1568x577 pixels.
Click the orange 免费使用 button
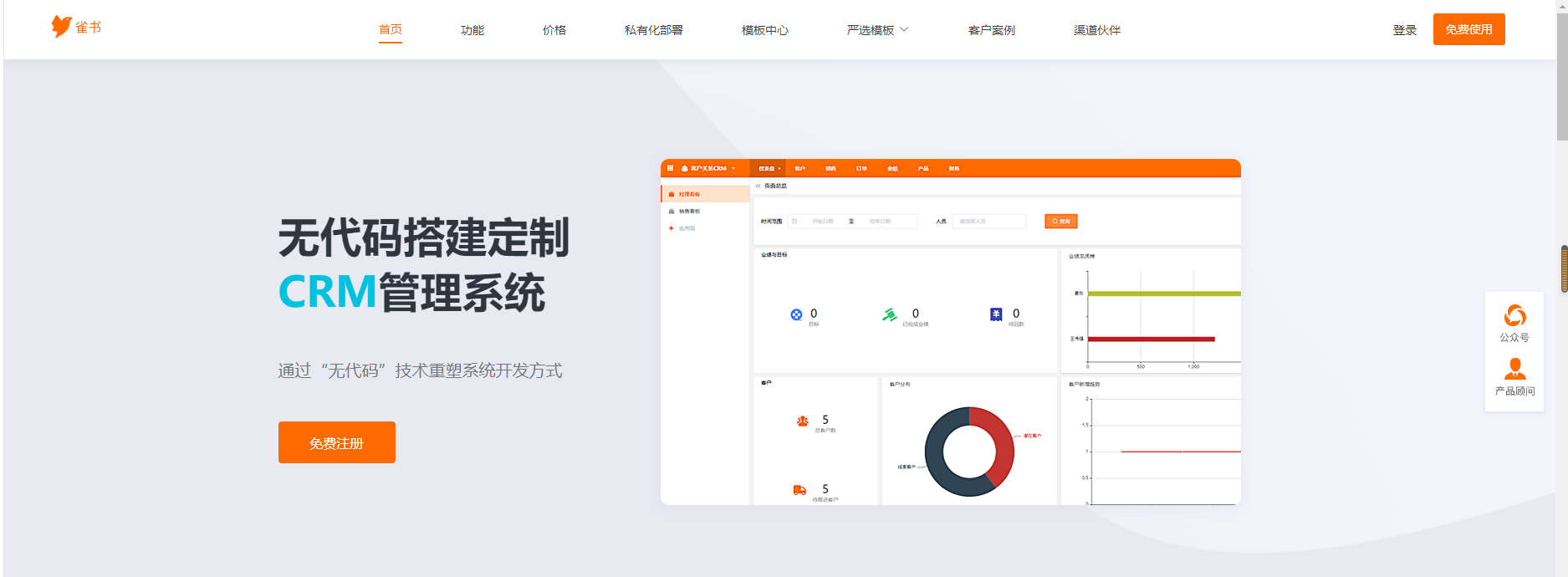[1469, 29]
